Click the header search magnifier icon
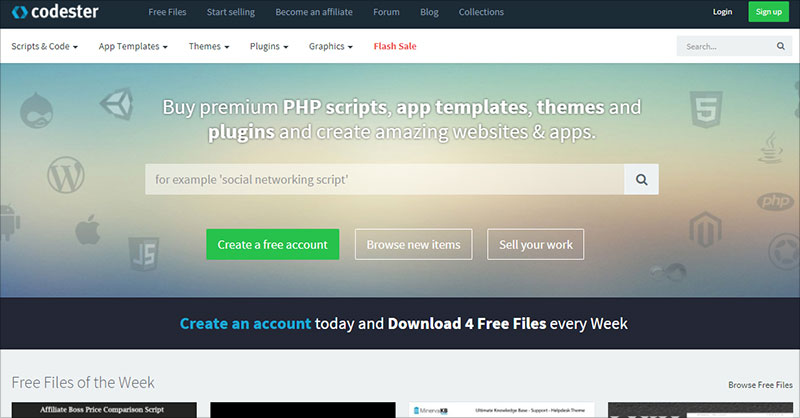 [x=781, y=46]
